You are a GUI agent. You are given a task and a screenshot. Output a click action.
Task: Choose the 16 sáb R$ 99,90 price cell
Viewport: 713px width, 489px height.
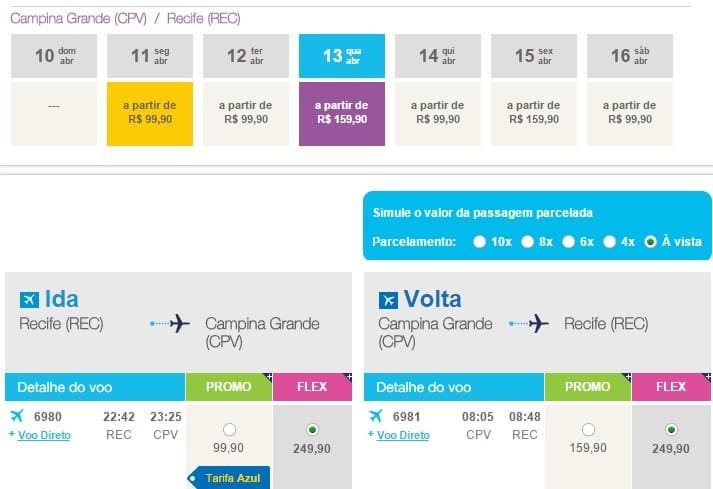click(630, 114)
